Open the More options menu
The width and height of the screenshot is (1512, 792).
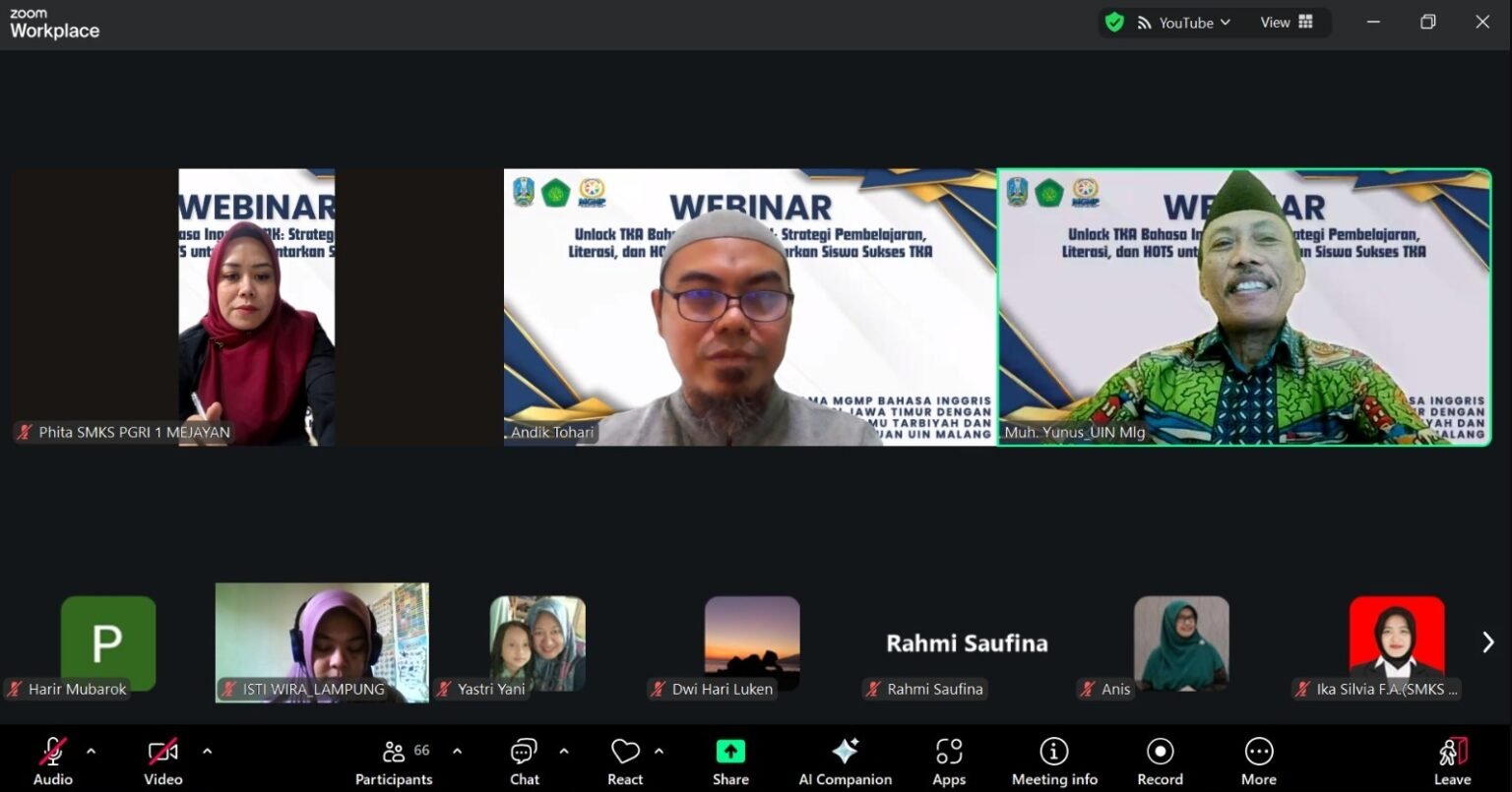pos(1259,761)
